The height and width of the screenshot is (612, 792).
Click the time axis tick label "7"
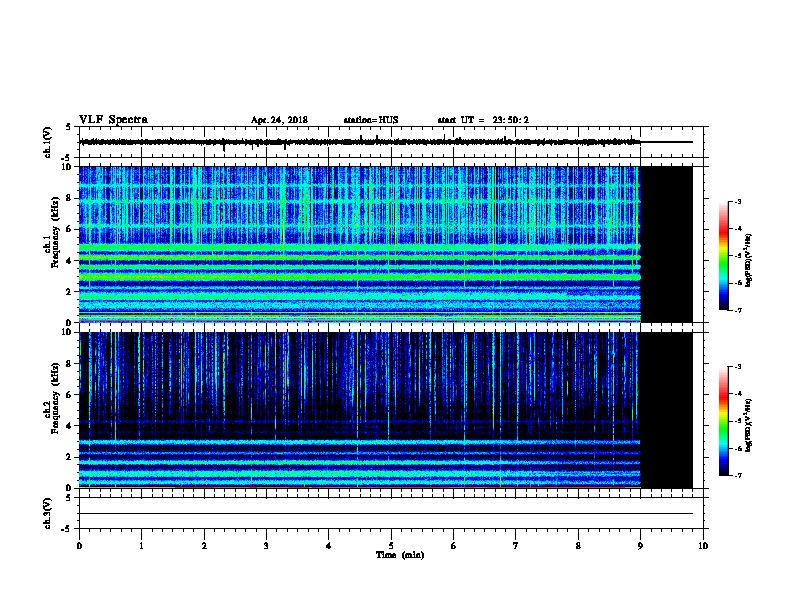point(516,545)
